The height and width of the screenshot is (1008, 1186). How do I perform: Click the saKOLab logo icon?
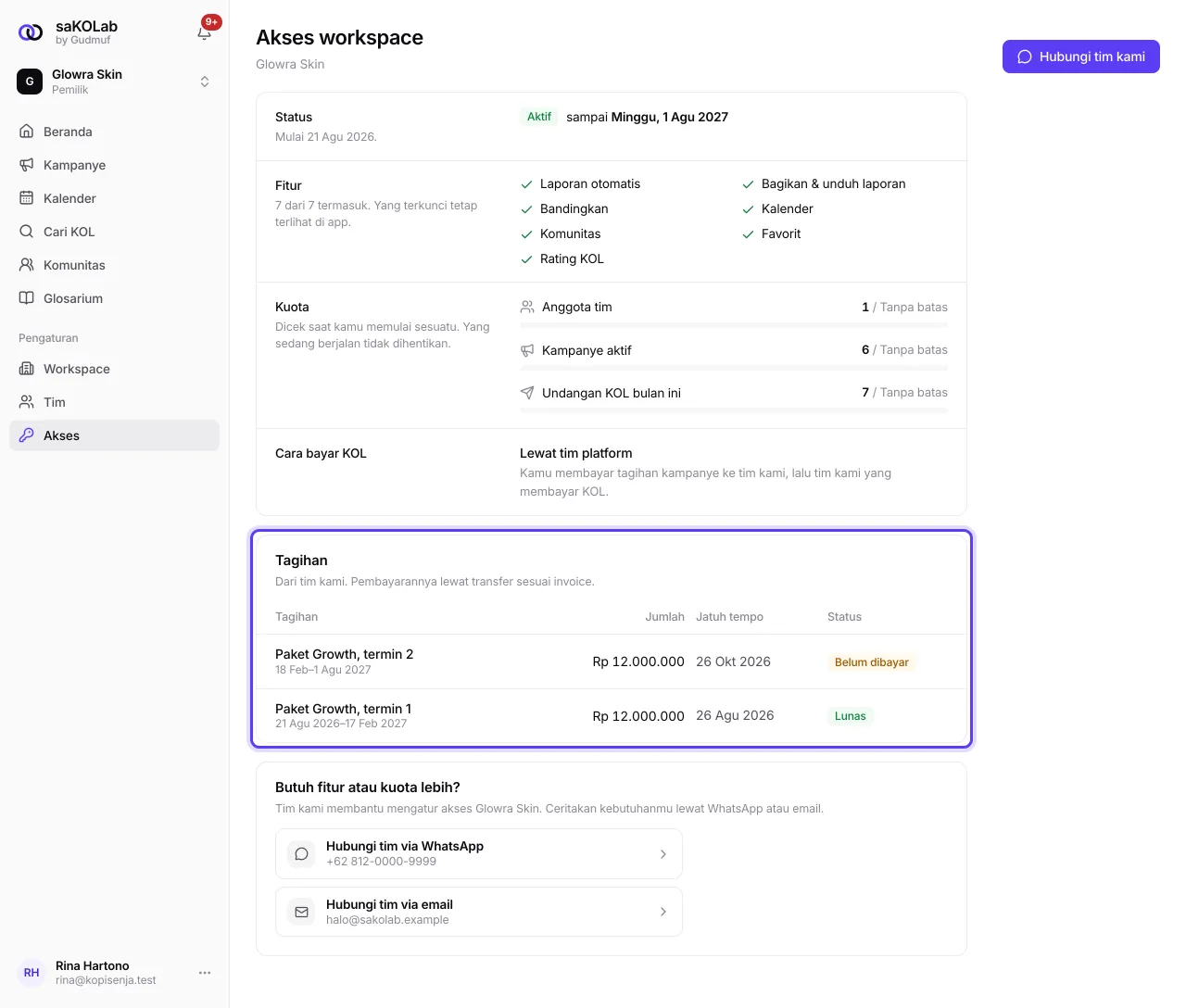pyautogui.click(x=31, y=32)
